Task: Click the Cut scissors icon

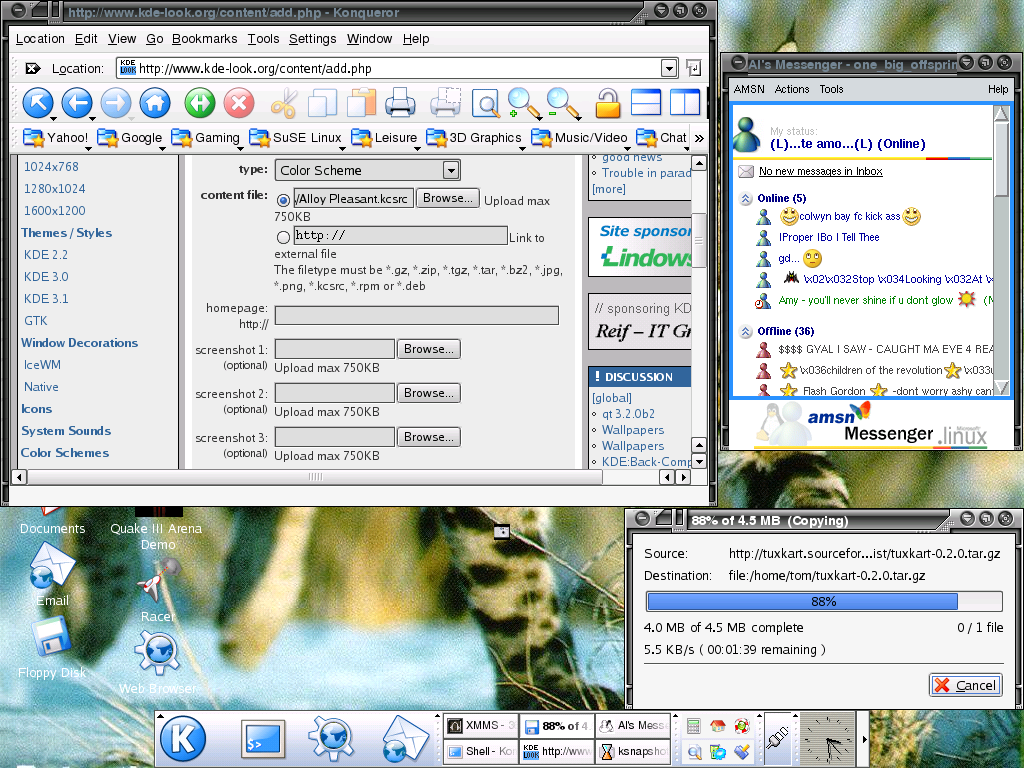Action: pos(283,103)
